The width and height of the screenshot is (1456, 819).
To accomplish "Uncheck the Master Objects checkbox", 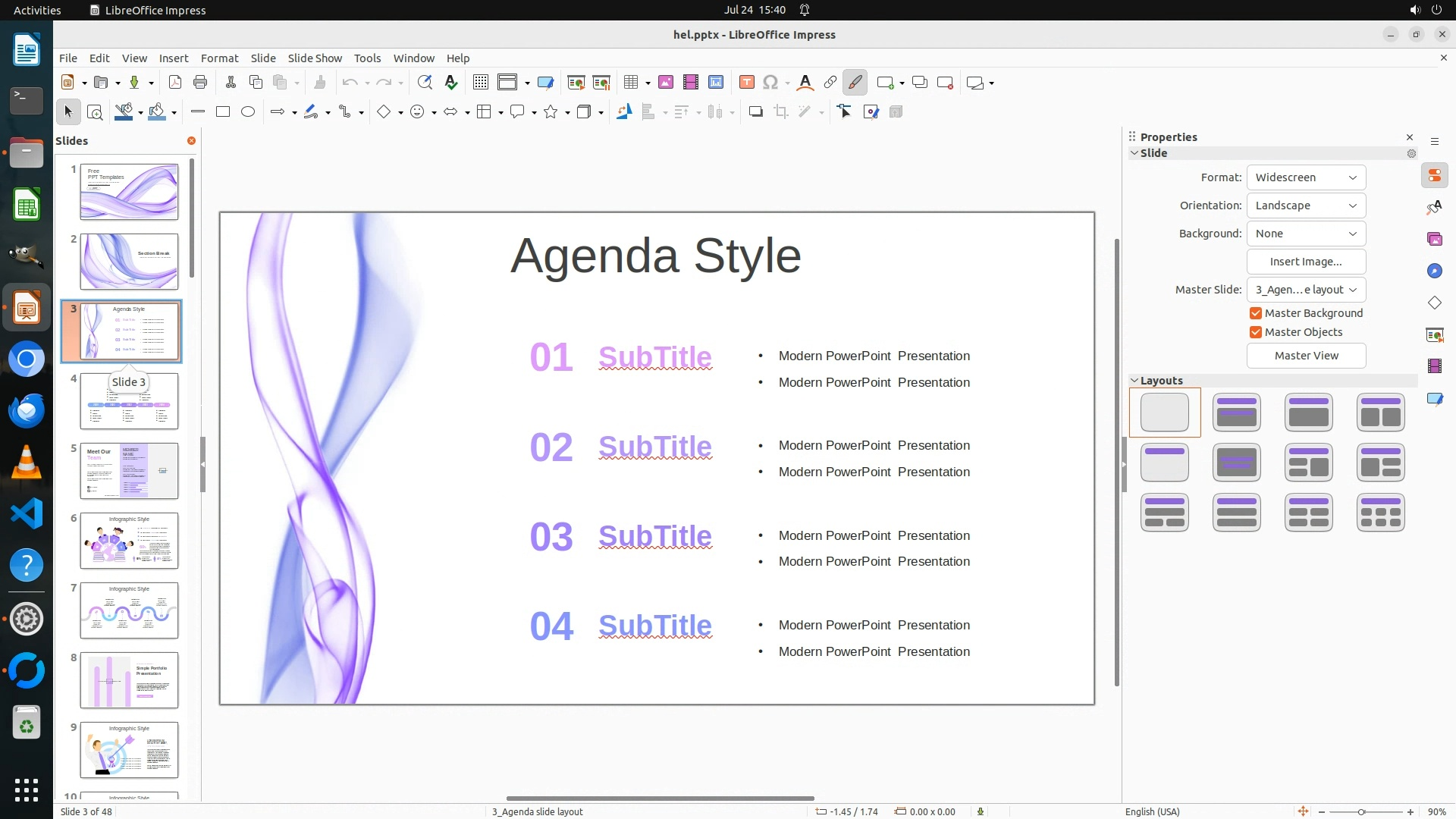I will 1256,332.
